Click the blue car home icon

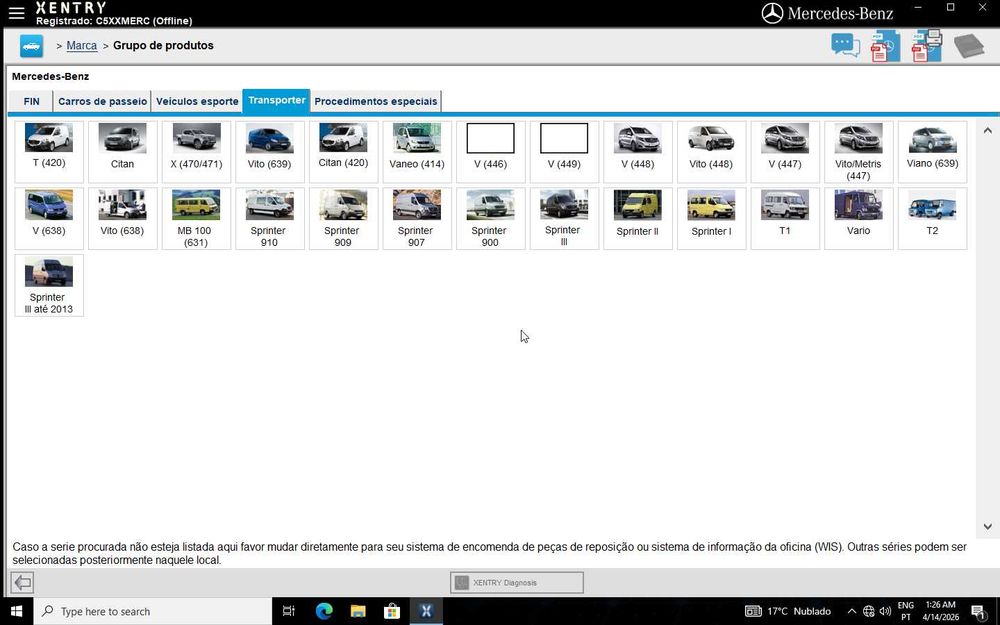pyautogui.click(x=31, y=46)
